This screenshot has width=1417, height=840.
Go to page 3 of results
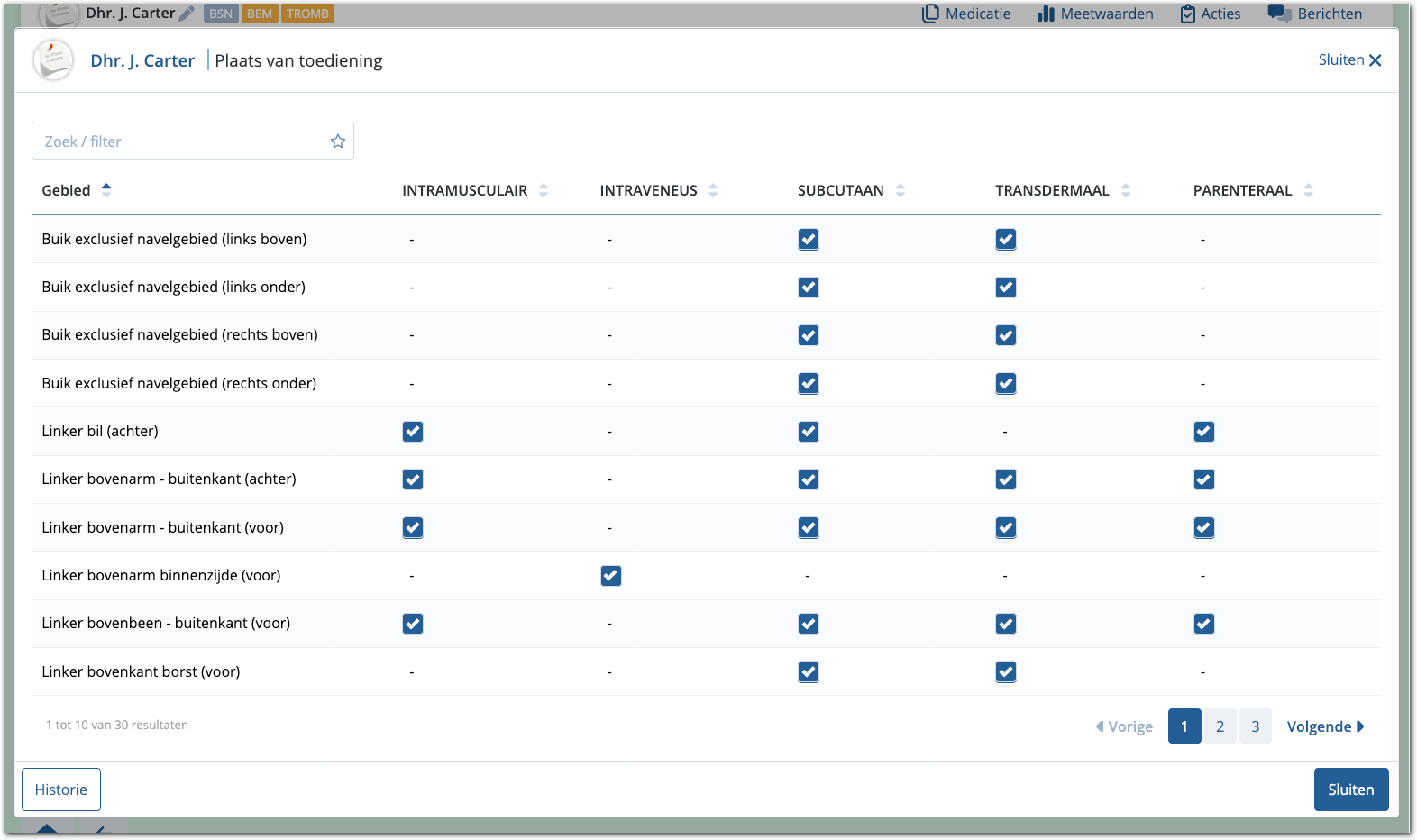coord(1255,726)
